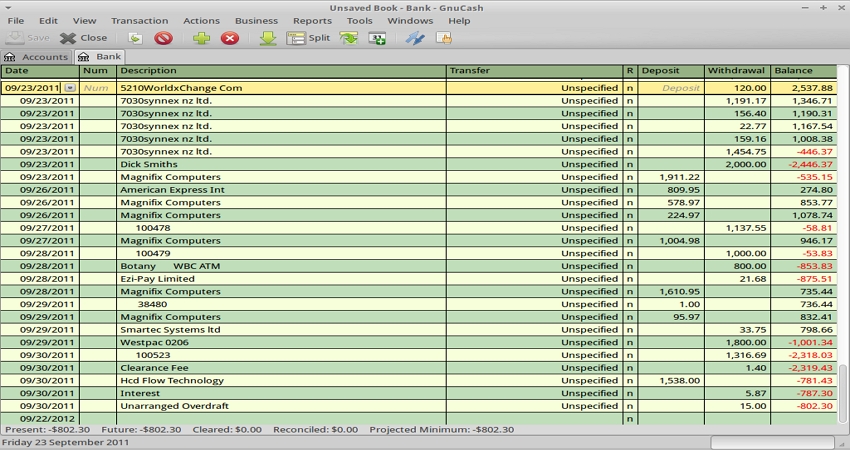Open the Transaction menu
The image size is (850, 450).
[x=140, y=21]
